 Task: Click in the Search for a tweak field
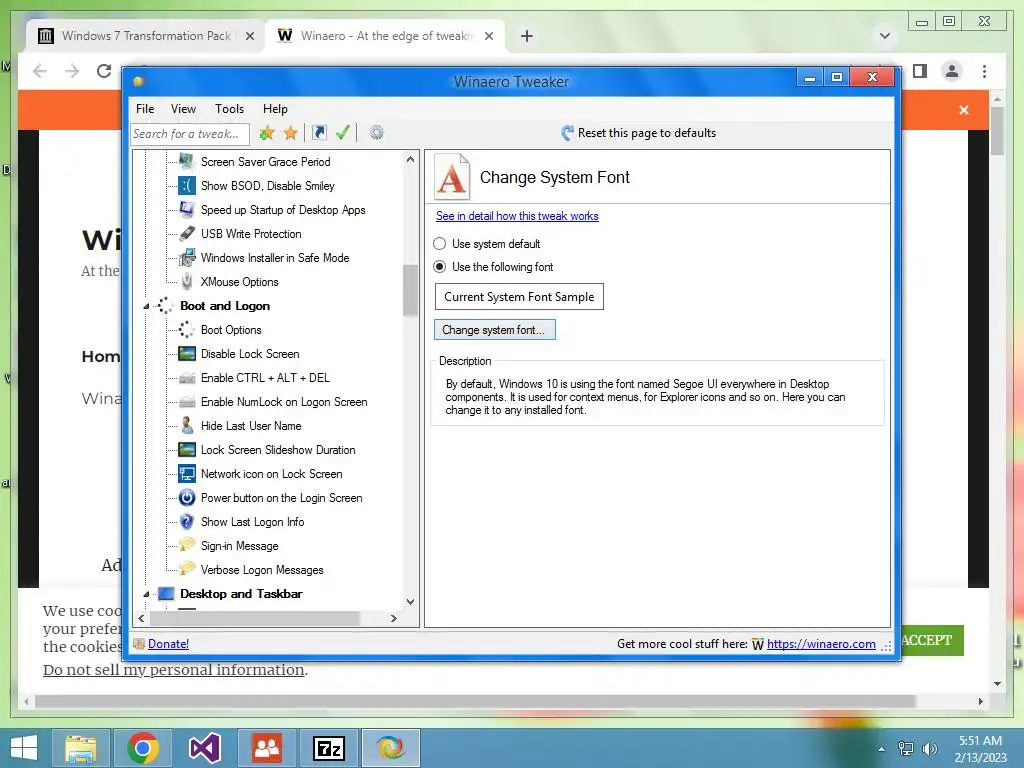pyautogui.click(x=189, y=133)
